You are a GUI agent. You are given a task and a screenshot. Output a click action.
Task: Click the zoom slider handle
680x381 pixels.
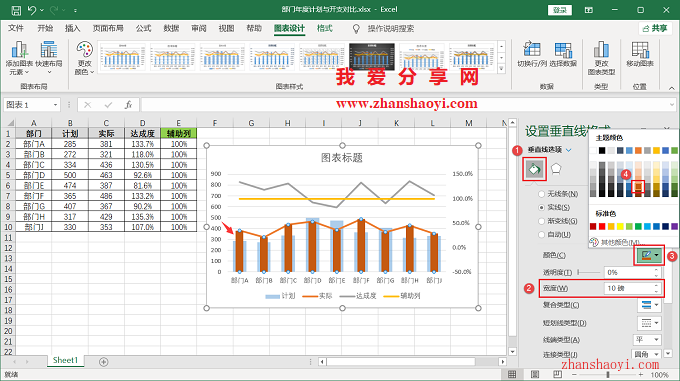pos(608,374)
